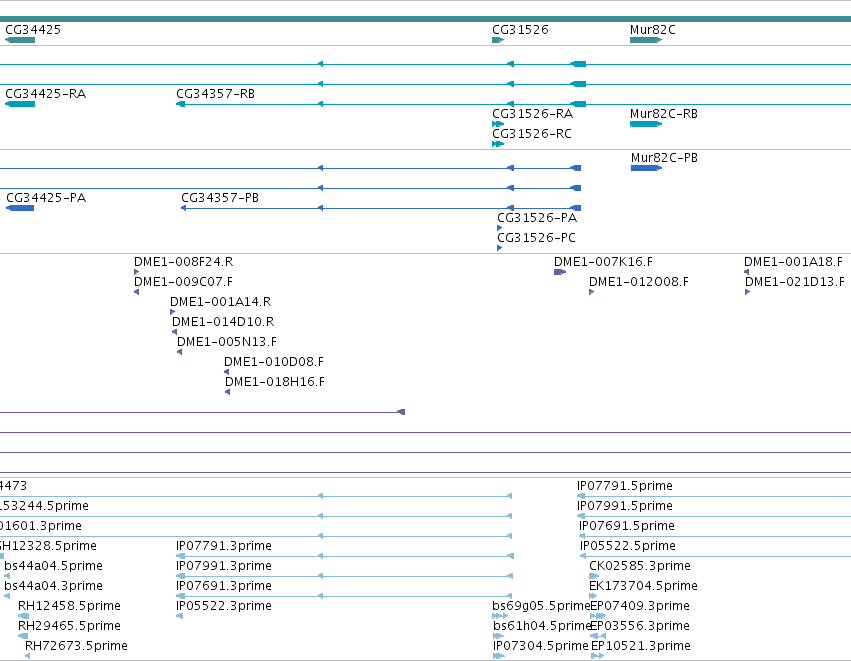Select the DME1-008F24.R label

(183, 262)
